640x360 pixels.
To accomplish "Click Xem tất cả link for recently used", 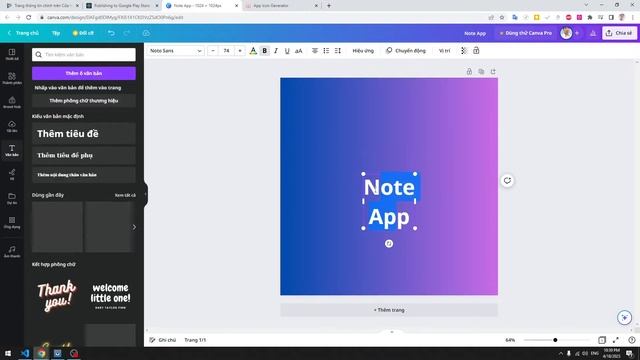I will 125,195.
